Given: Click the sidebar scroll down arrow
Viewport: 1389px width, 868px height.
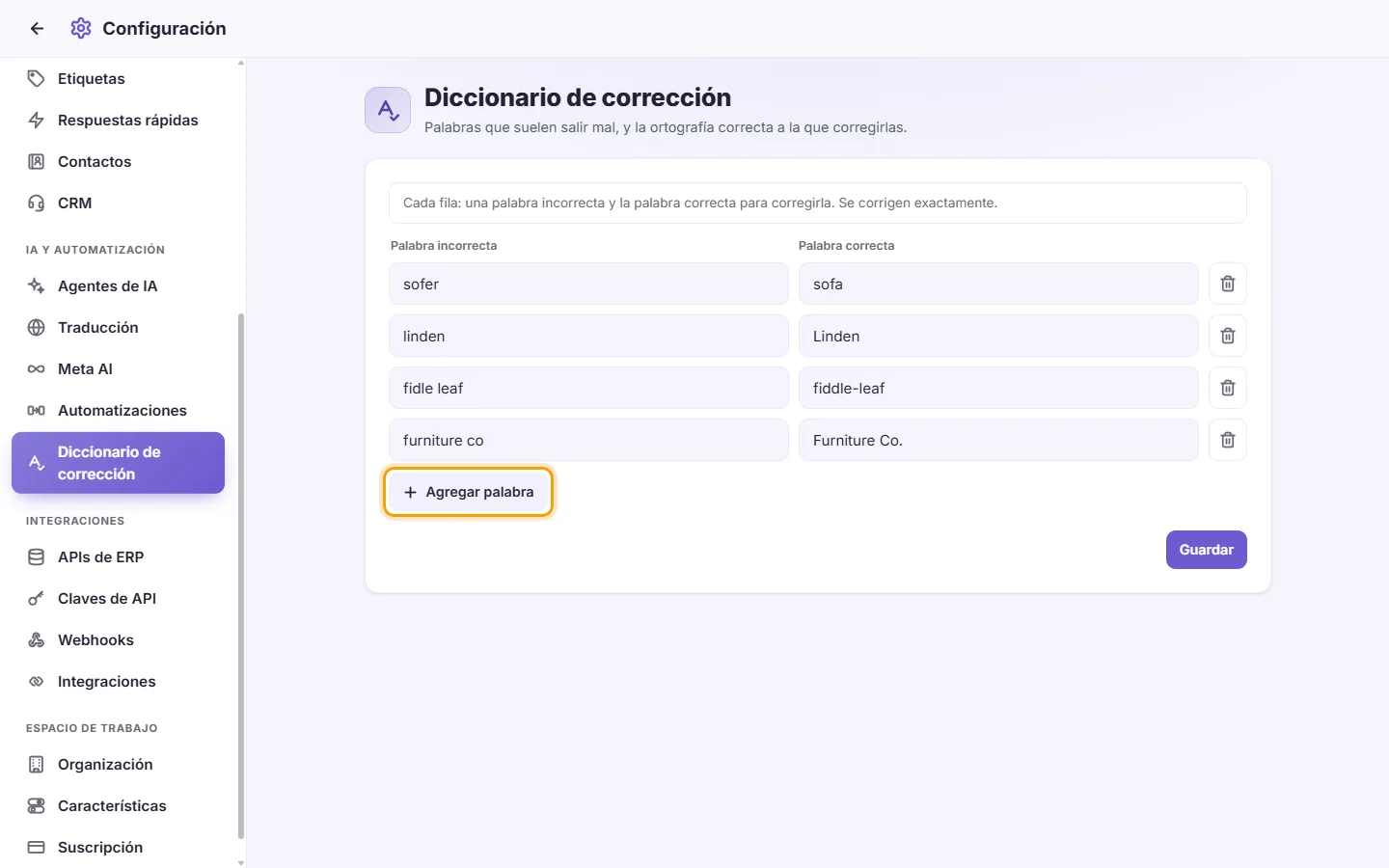Looking at the screenshot, I should click(241, 862).
